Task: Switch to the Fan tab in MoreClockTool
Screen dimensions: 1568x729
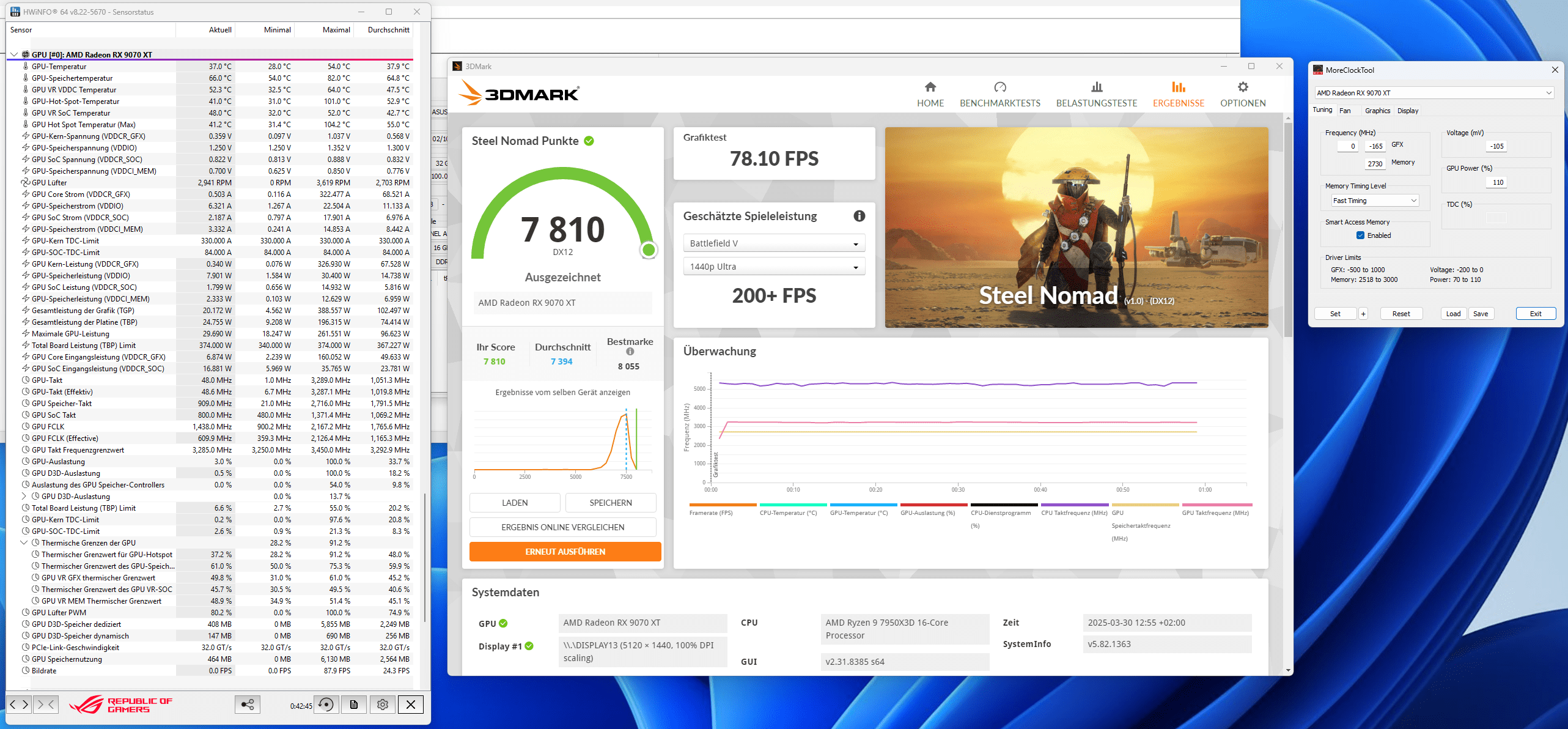Action: [x=1345, y=111]
